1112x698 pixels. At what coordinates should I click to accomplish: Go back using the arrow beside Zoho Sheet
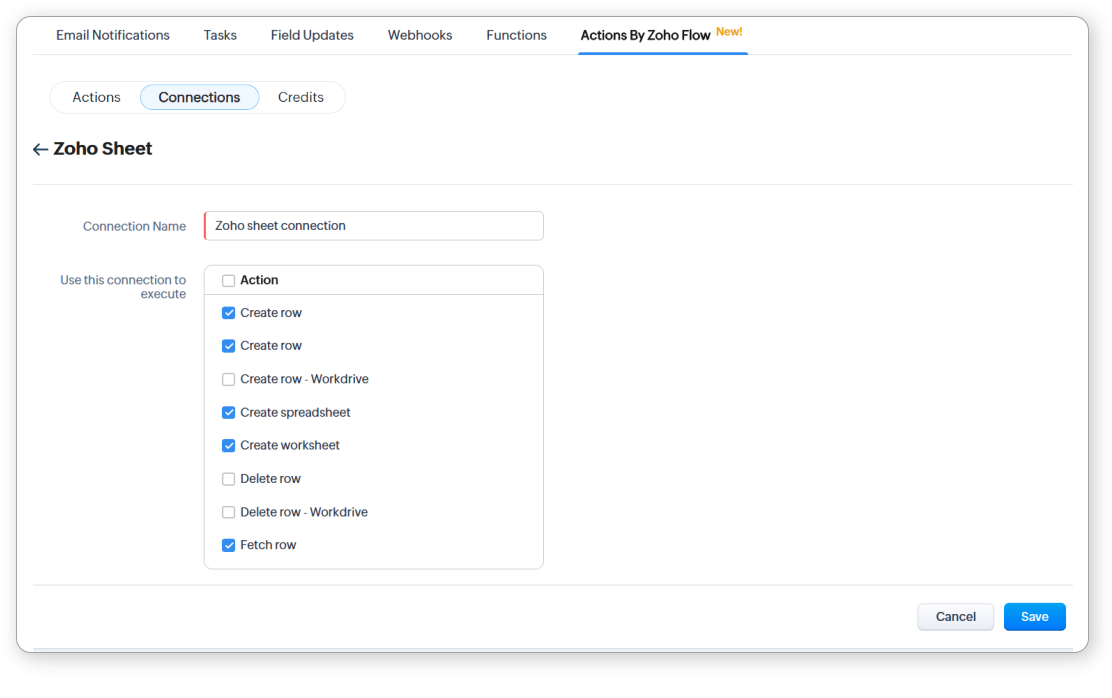pos(40,149)
